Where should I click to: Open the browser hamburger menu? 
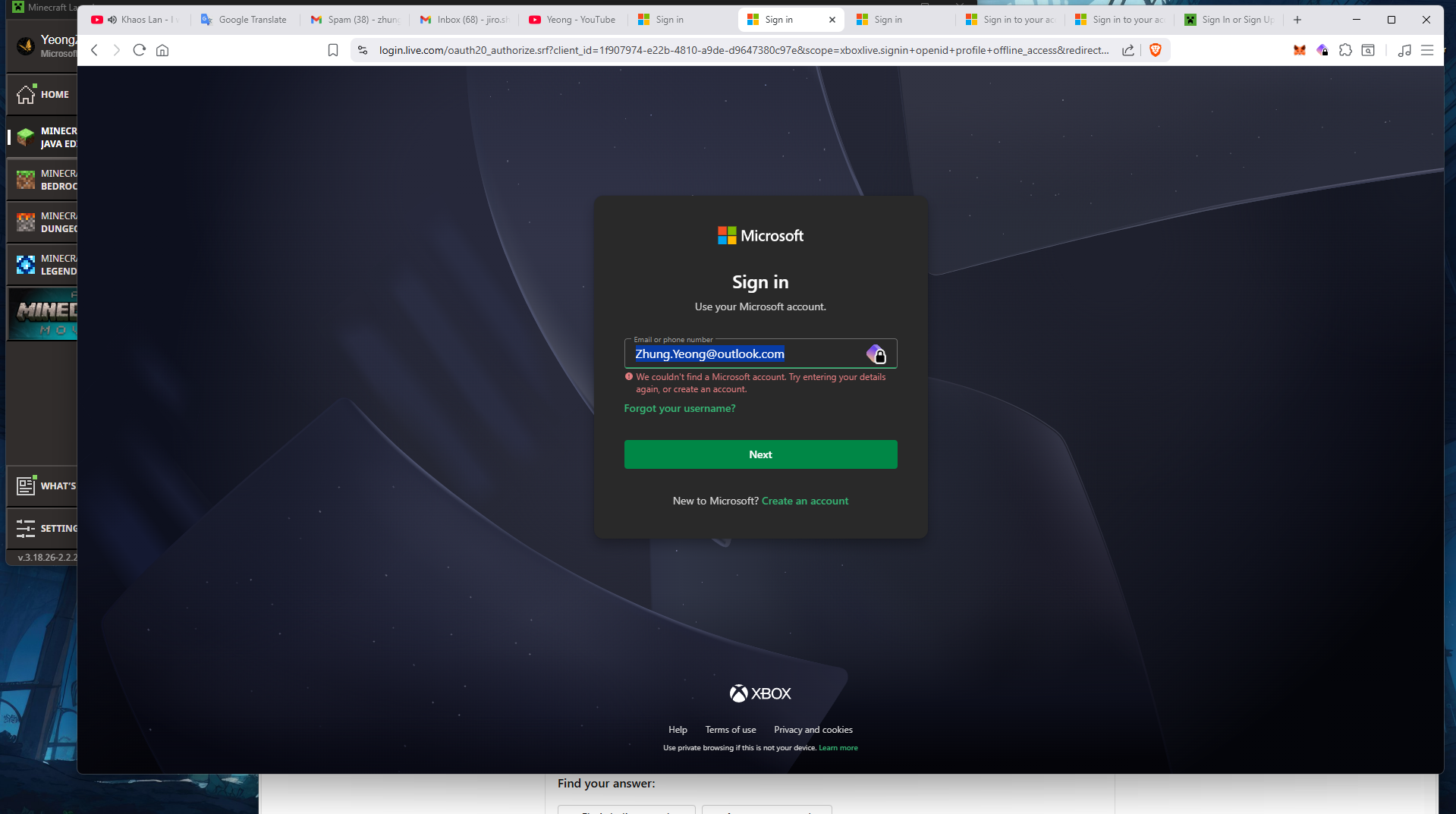click(1429, 50)
